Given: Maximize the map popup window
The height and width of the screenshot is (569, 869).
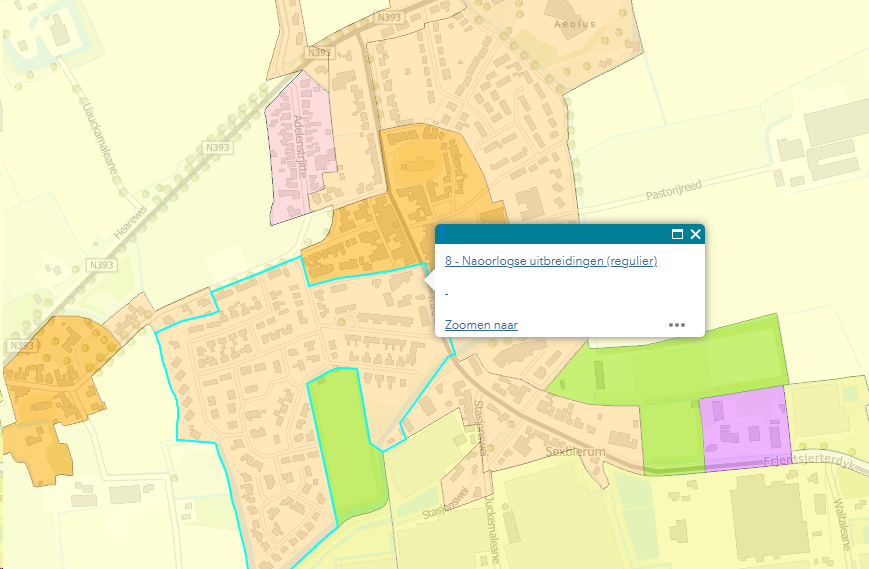Looking at the screenshot, I should click(677, 234).
